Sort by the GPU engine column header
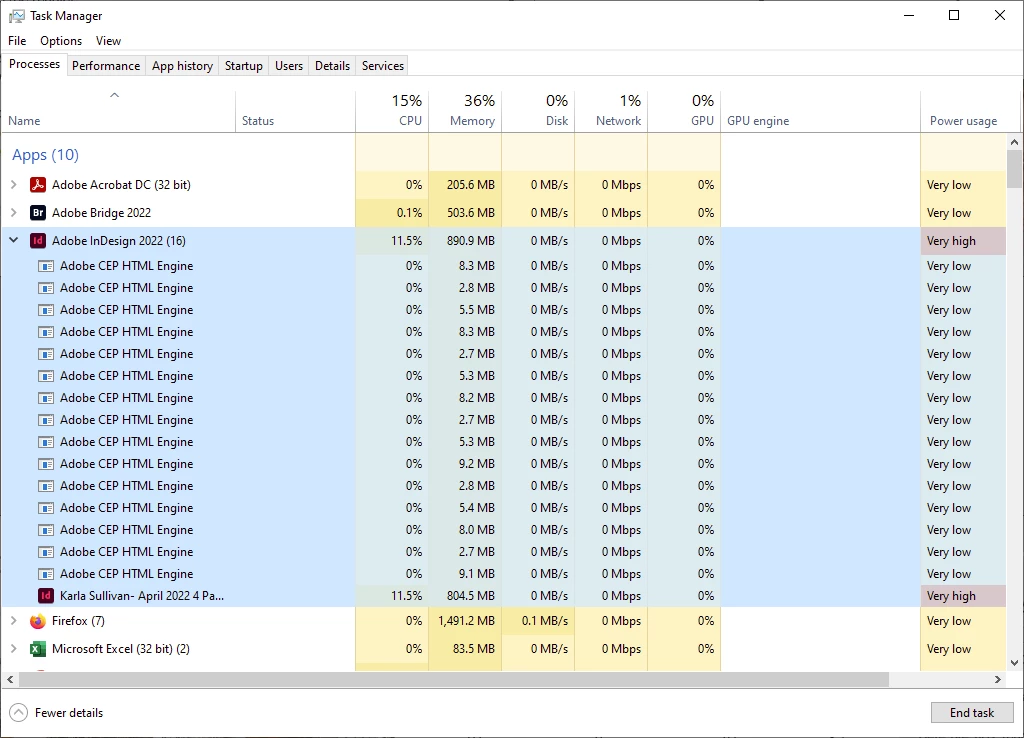The height and width of the screenshot is (738, 1024). coord(821,111)
